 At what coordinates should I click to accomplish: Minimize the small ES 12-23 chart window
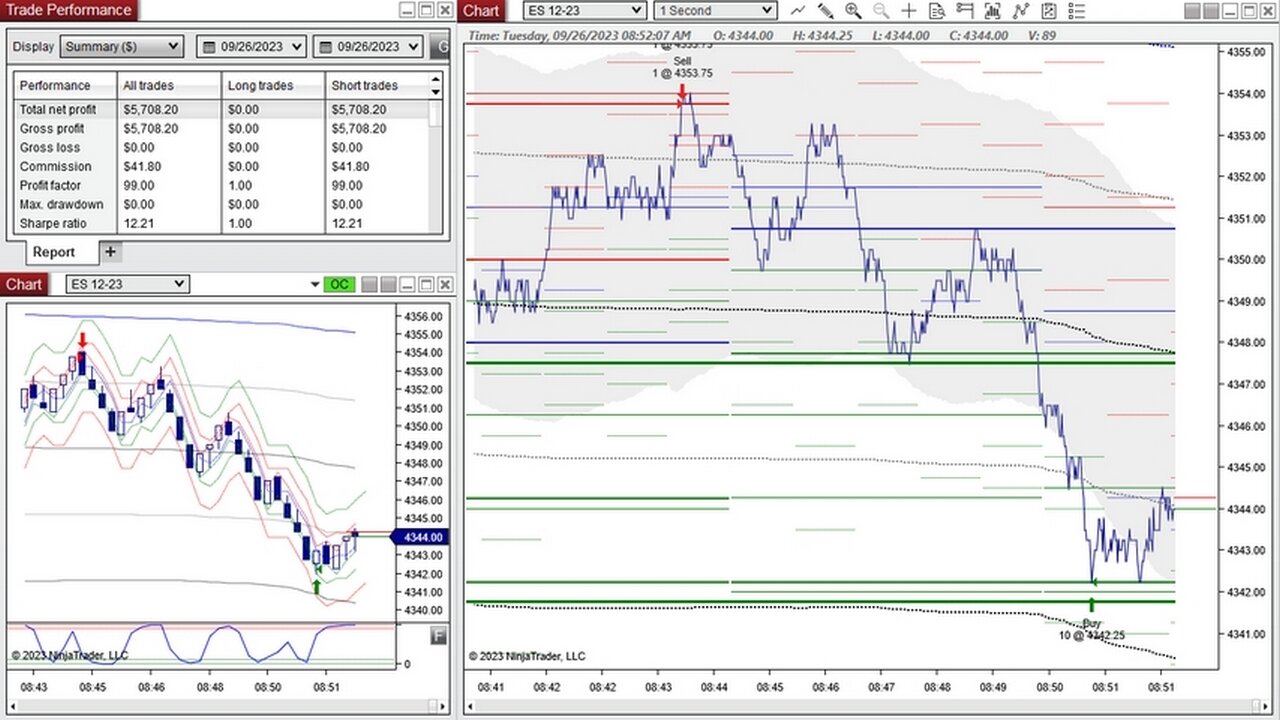[408, 284]
